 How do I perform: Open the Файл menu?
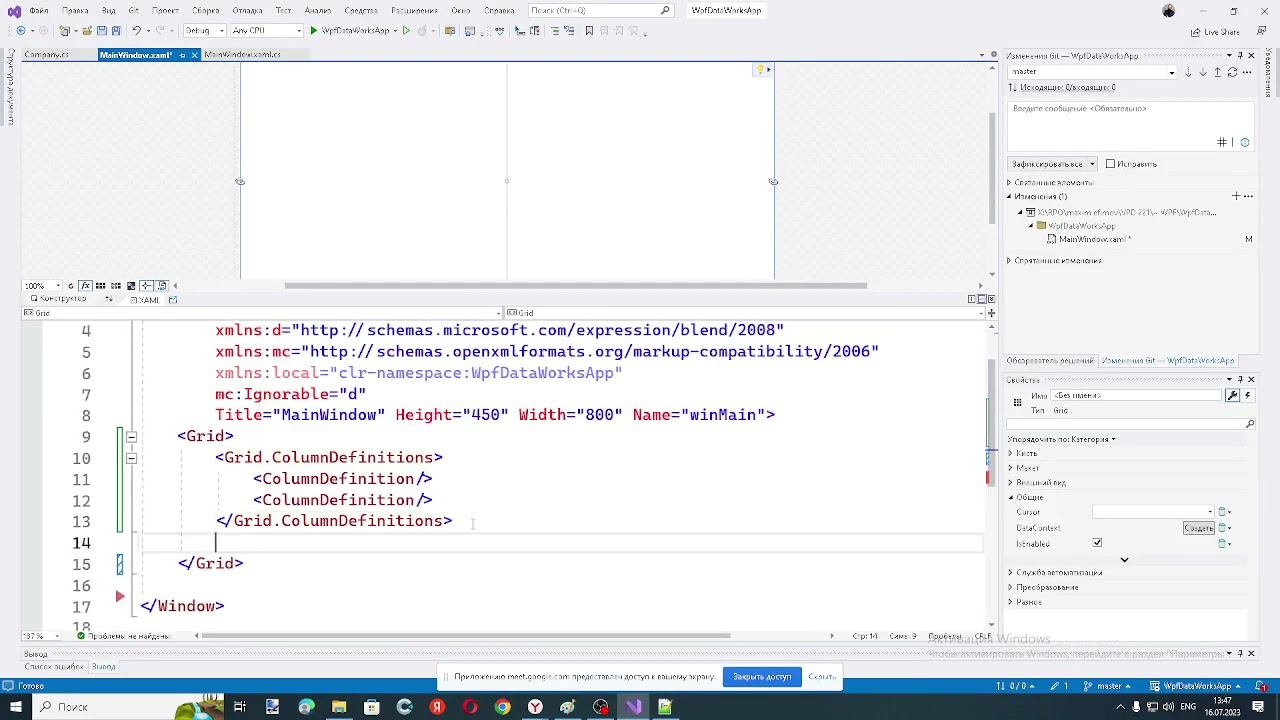[39, 10]
